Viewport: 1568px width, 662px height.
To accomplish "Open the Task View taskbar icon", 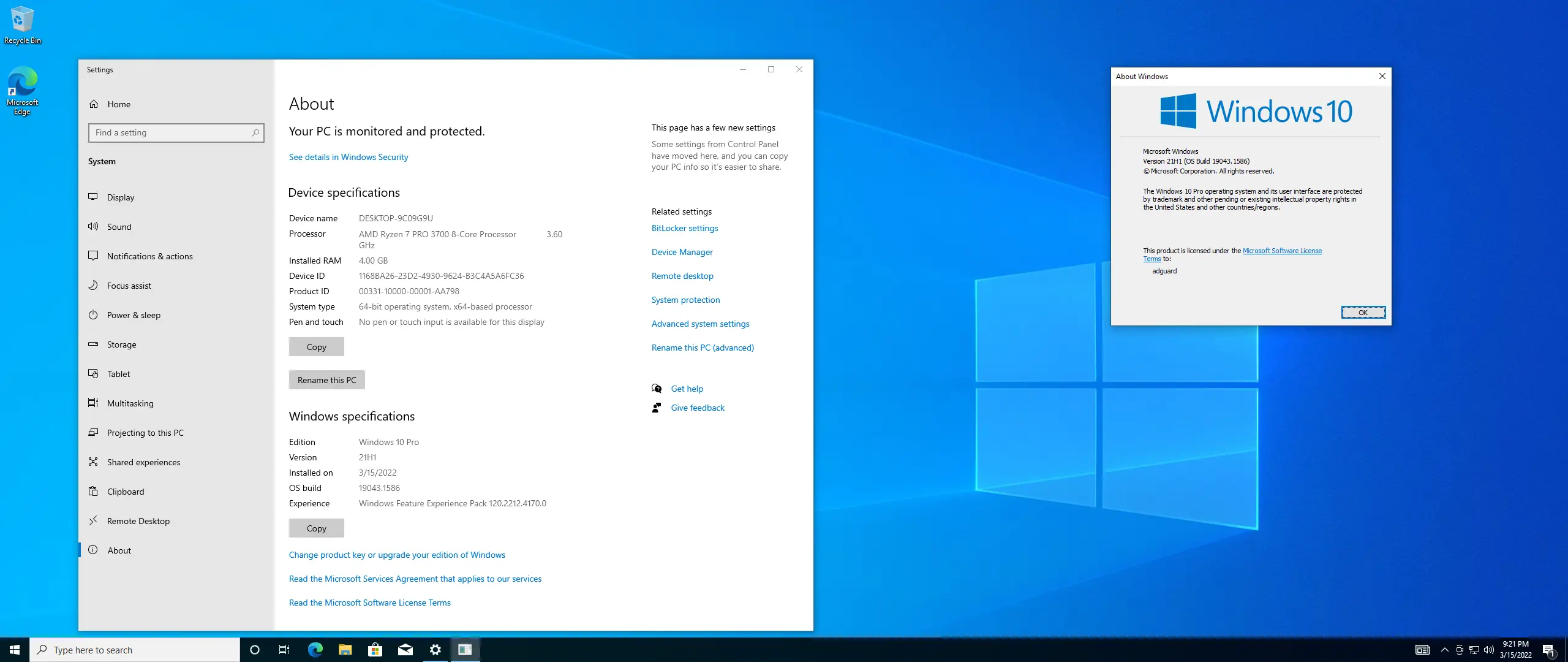I will click(x=284, y=650).
